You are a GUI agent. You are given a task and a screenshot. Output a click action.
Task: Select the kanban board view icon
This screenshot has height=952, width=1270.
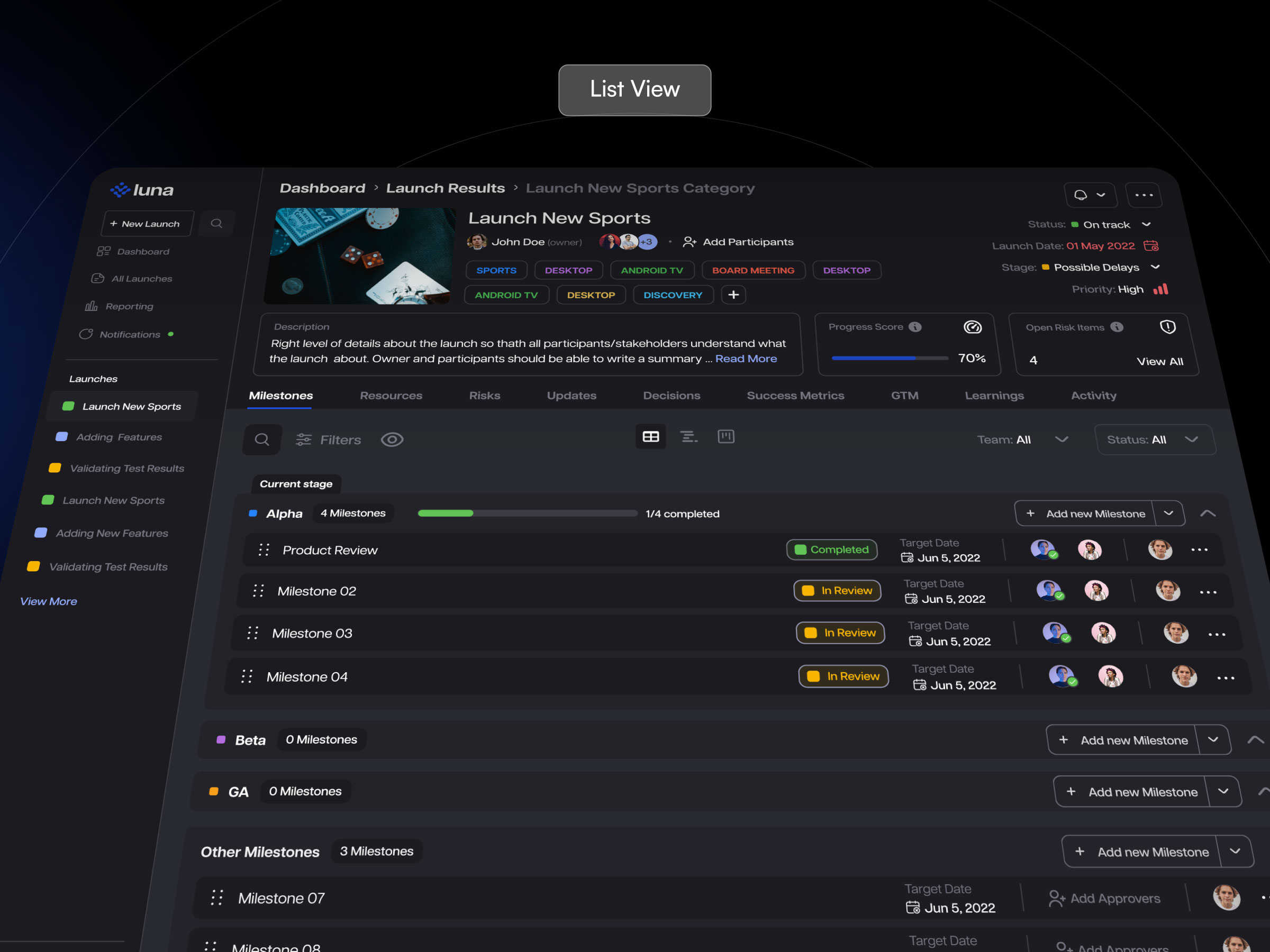(x=725, y=437)
